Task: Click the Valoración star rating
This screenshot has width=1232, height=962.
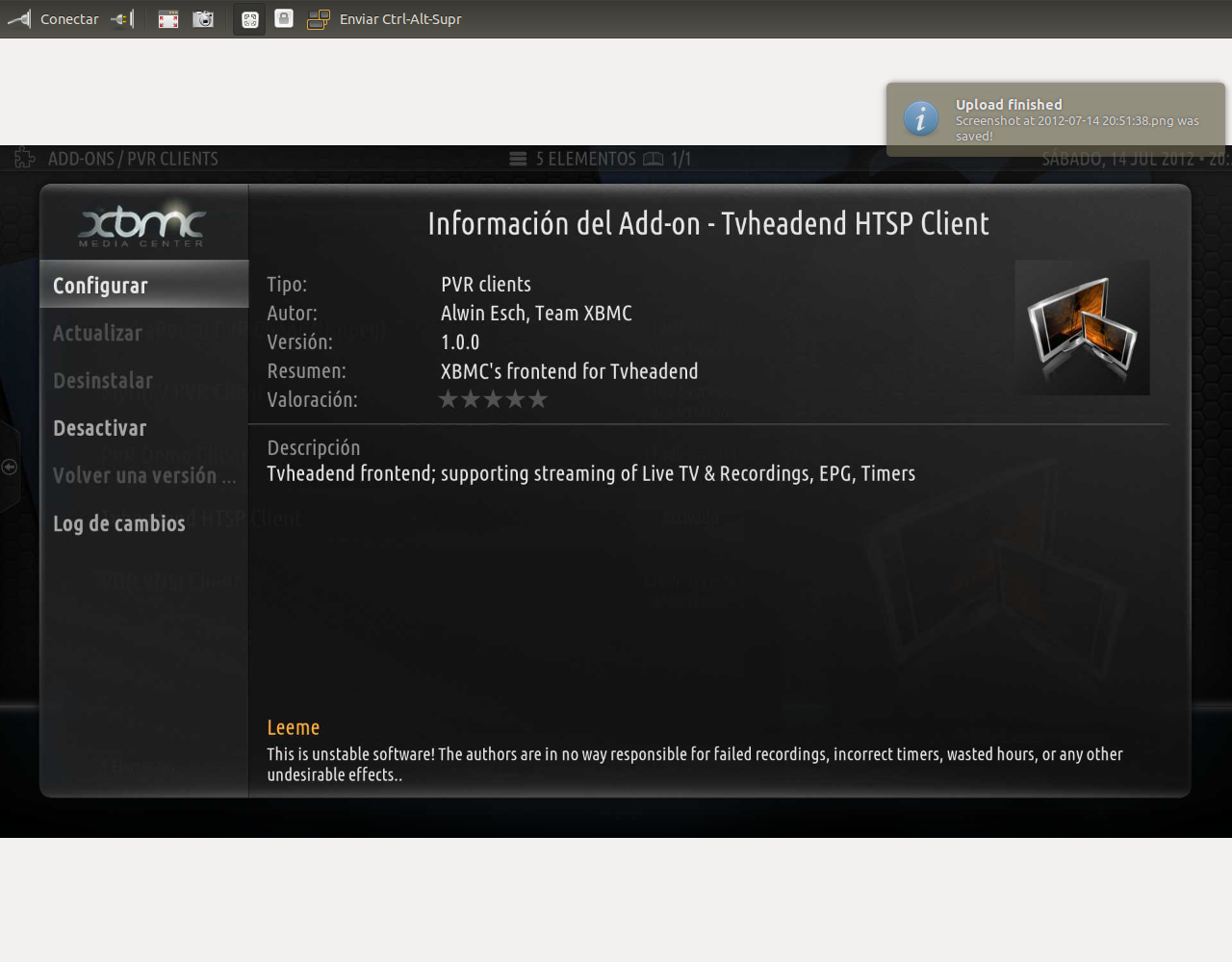Action: (x=493, y=399)
